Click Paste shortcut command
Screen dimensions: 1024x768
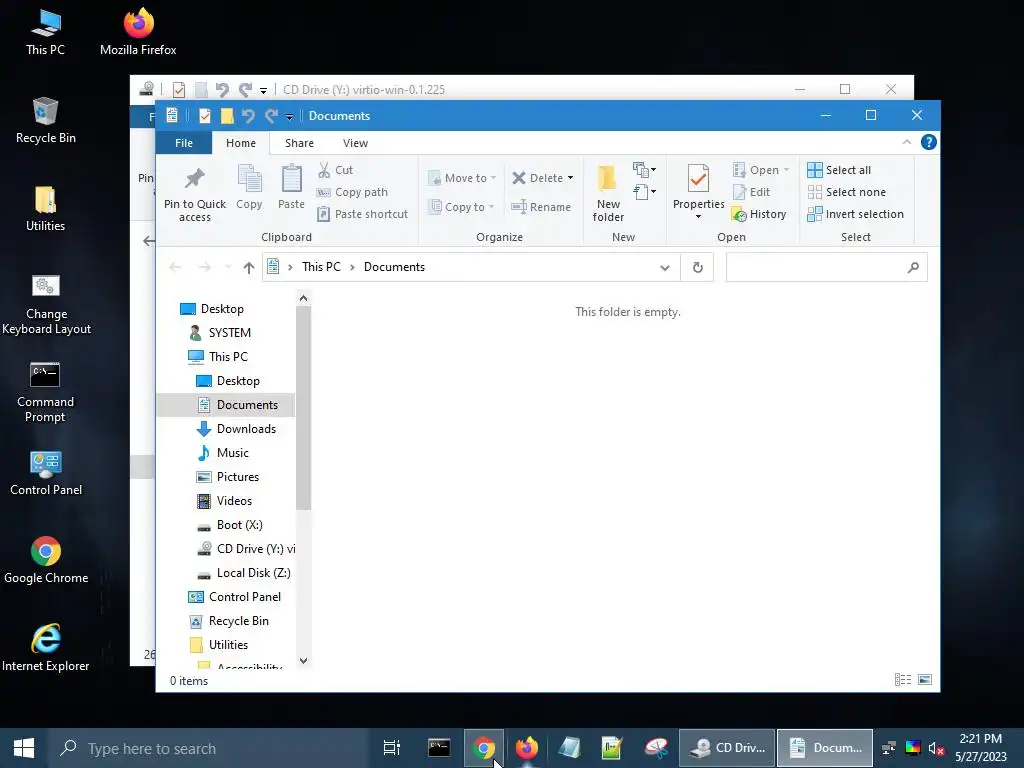coord(362,214)
